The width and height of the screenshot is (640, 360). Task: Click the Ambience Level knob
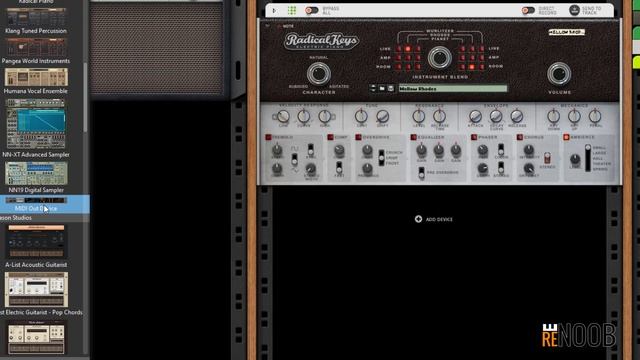click(x=575, y=159)
